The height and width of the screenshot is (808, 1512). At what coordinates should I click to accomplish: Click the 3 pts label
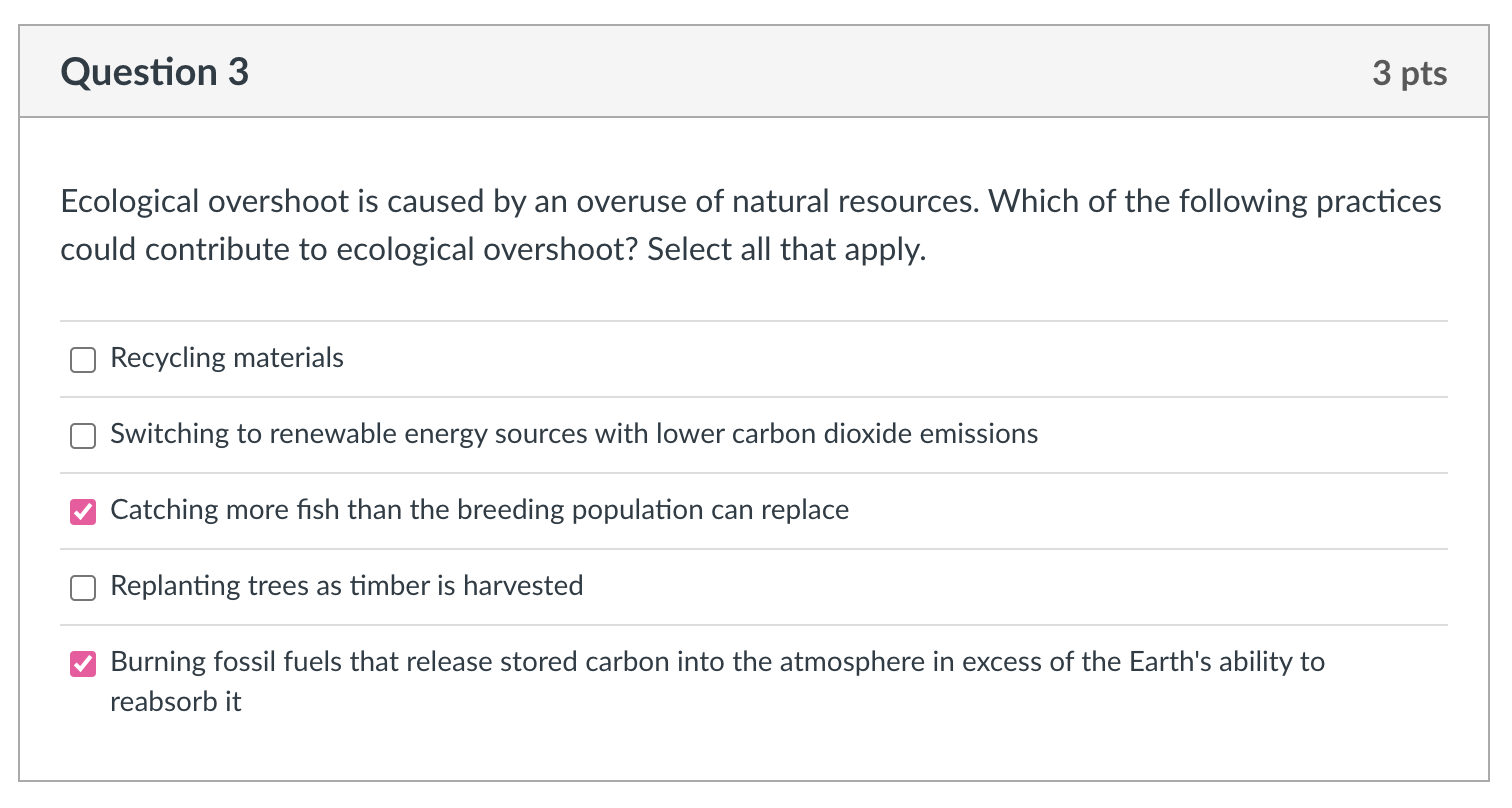click(1411, 71)
